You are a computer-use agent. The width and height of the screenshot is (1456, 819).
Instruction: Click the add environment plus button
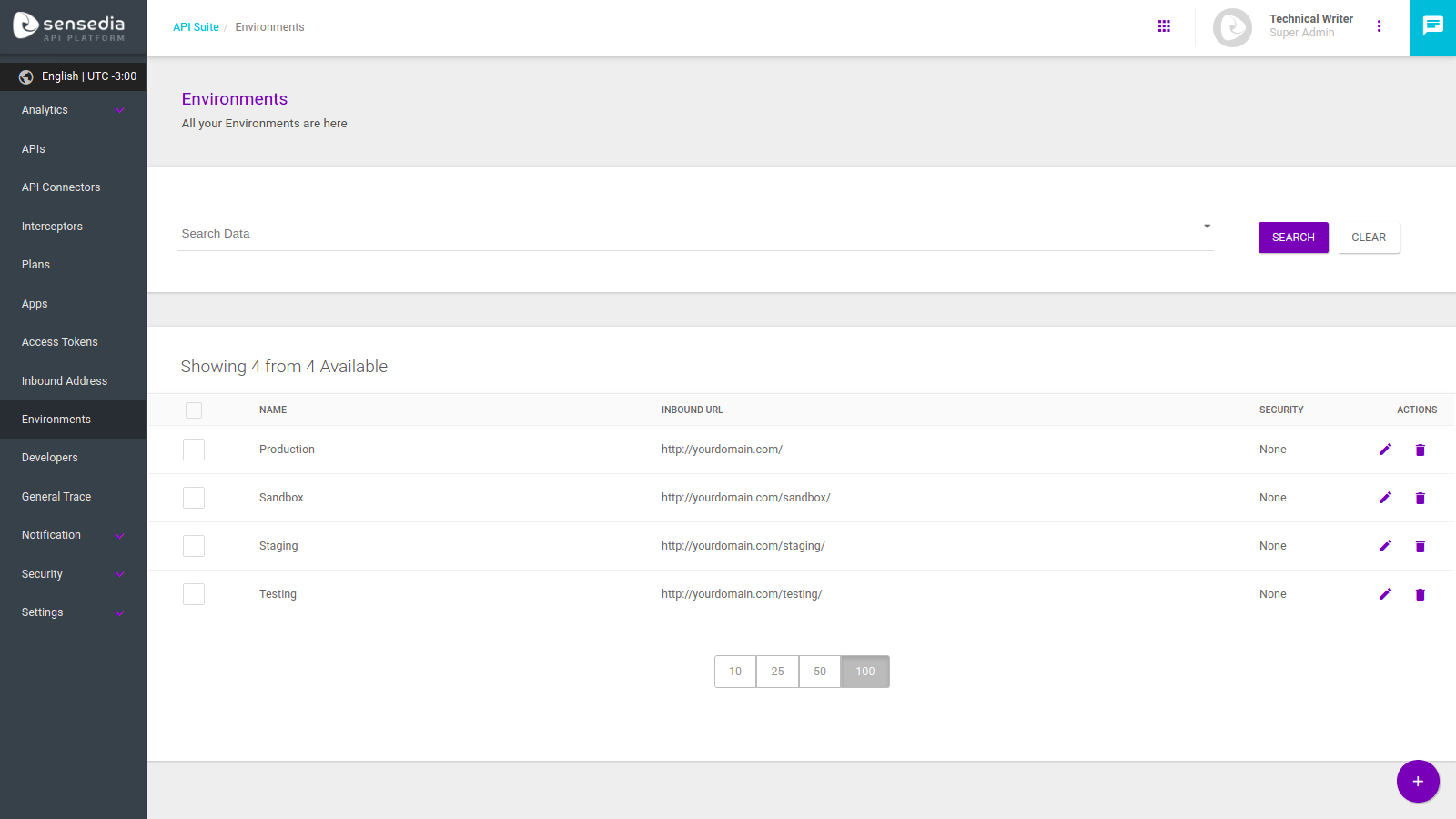click(1417, 782)
